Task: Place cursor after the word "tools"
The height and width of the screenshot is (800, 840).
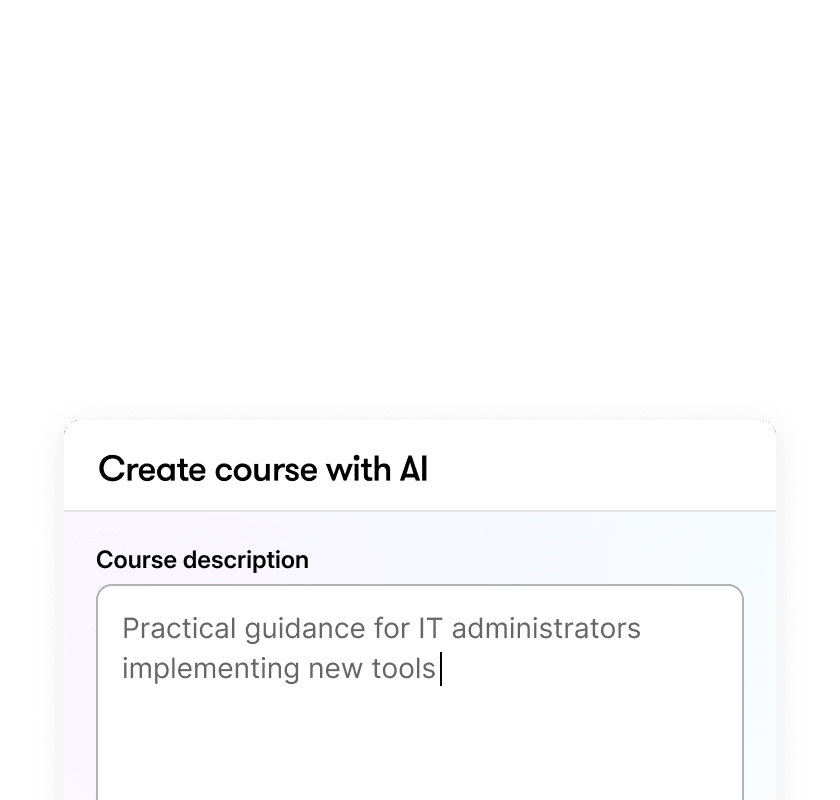Action: pyautogui.click(x=438, y=668)
